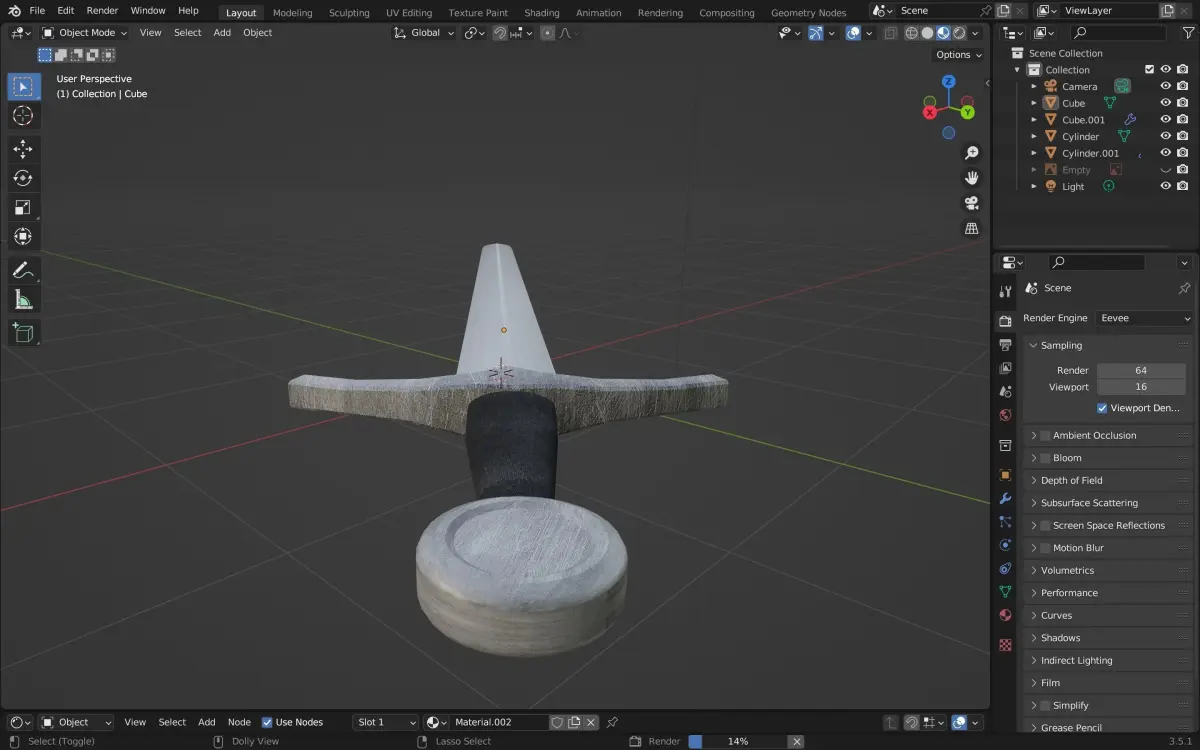This screenshot has height=750, width=1200.
Task: Select the Measure tool
Action: pos(23,299)
